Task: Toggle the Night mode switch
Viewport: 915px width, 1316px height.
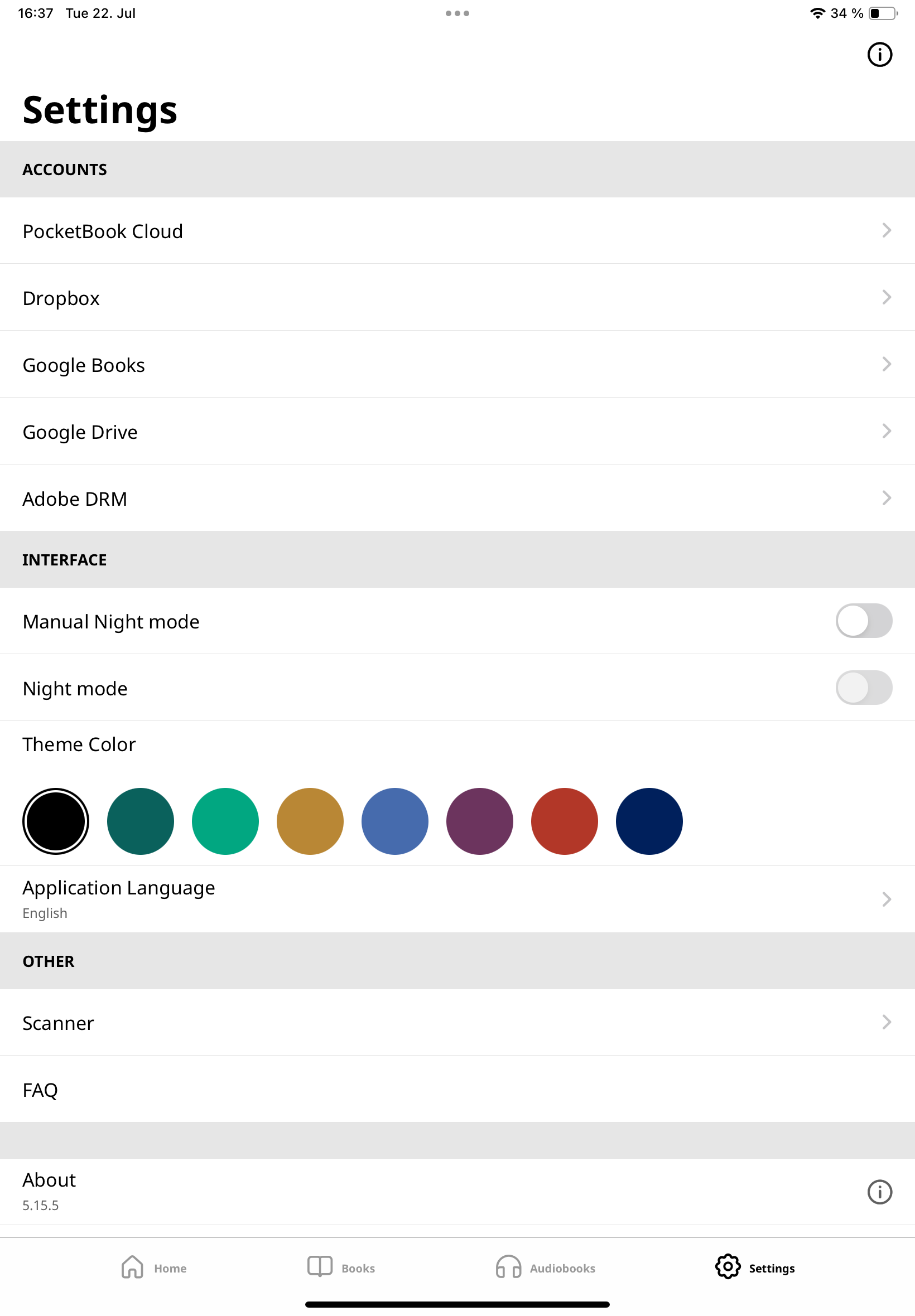Action: pos(864,688)
